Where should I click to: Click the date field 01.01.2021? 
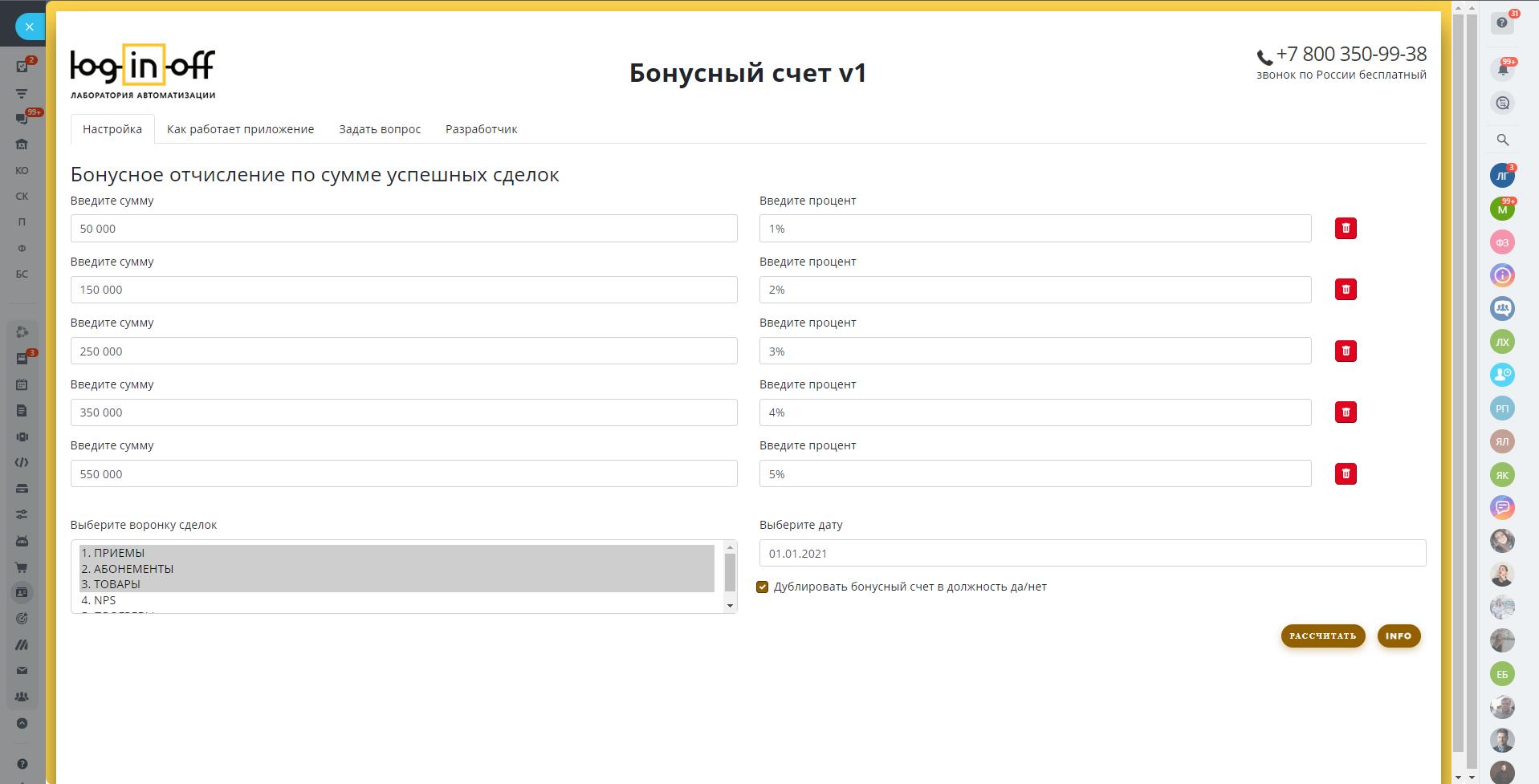[x=1092, y=554]
